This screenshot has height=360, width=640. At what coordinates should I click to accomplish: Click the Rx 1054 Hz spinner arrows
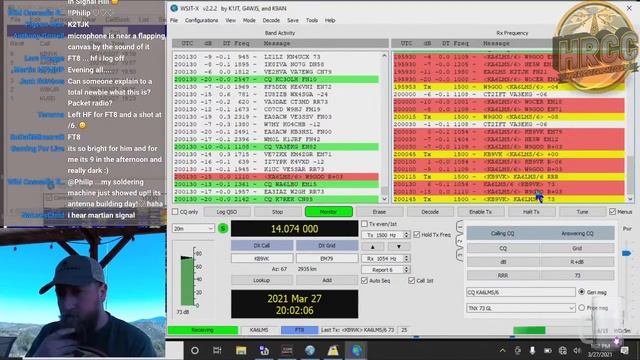[x=406, y=258]
